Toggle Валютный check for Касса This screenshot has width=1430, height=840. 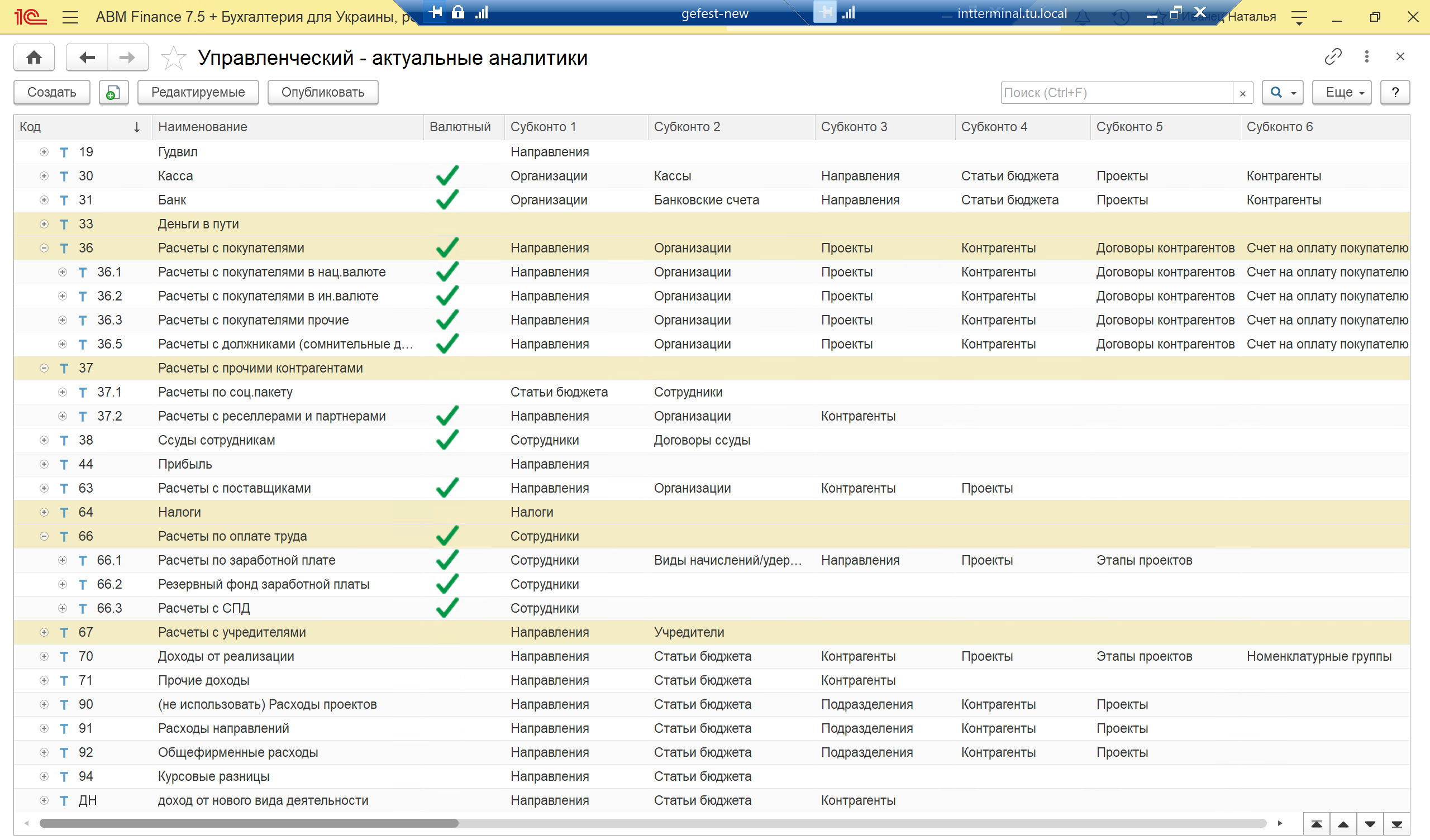(447, 176)
